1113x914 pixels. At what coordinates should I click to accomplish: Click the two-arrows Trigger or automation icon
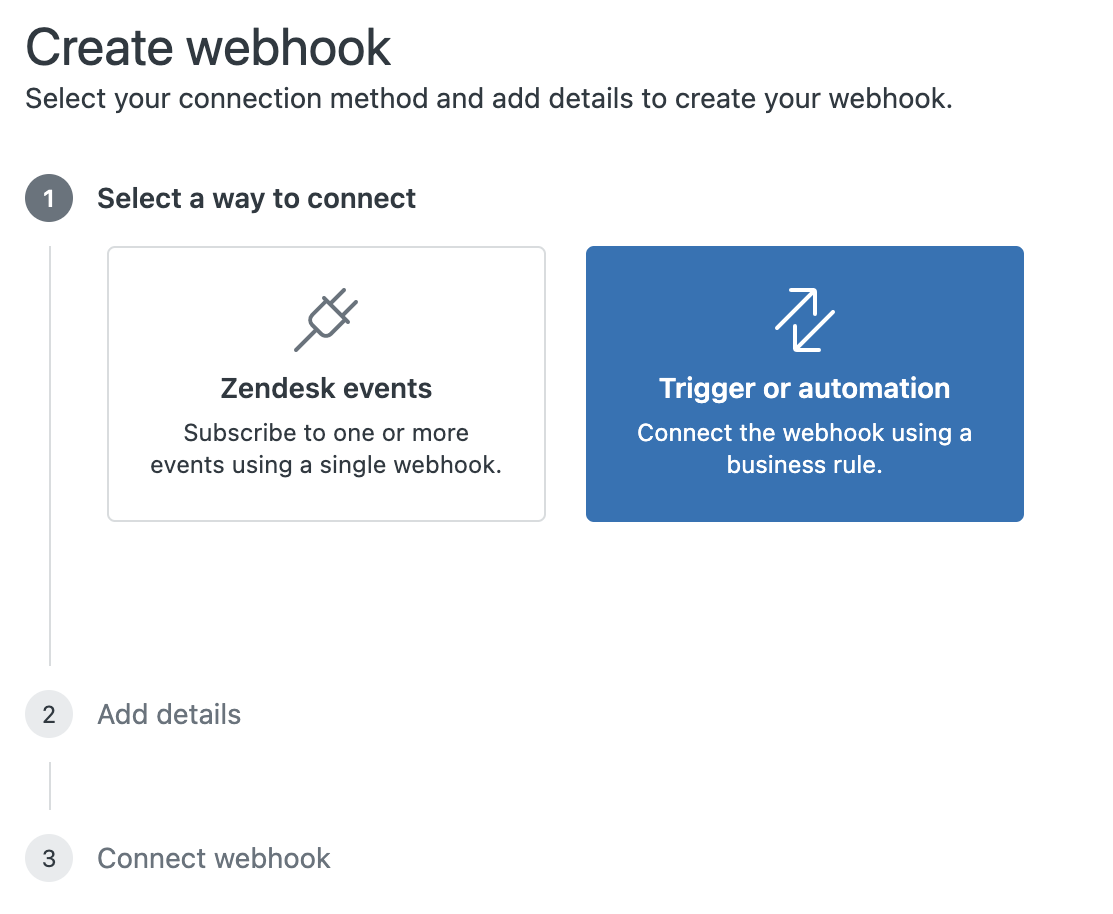[x=804, y=319]
